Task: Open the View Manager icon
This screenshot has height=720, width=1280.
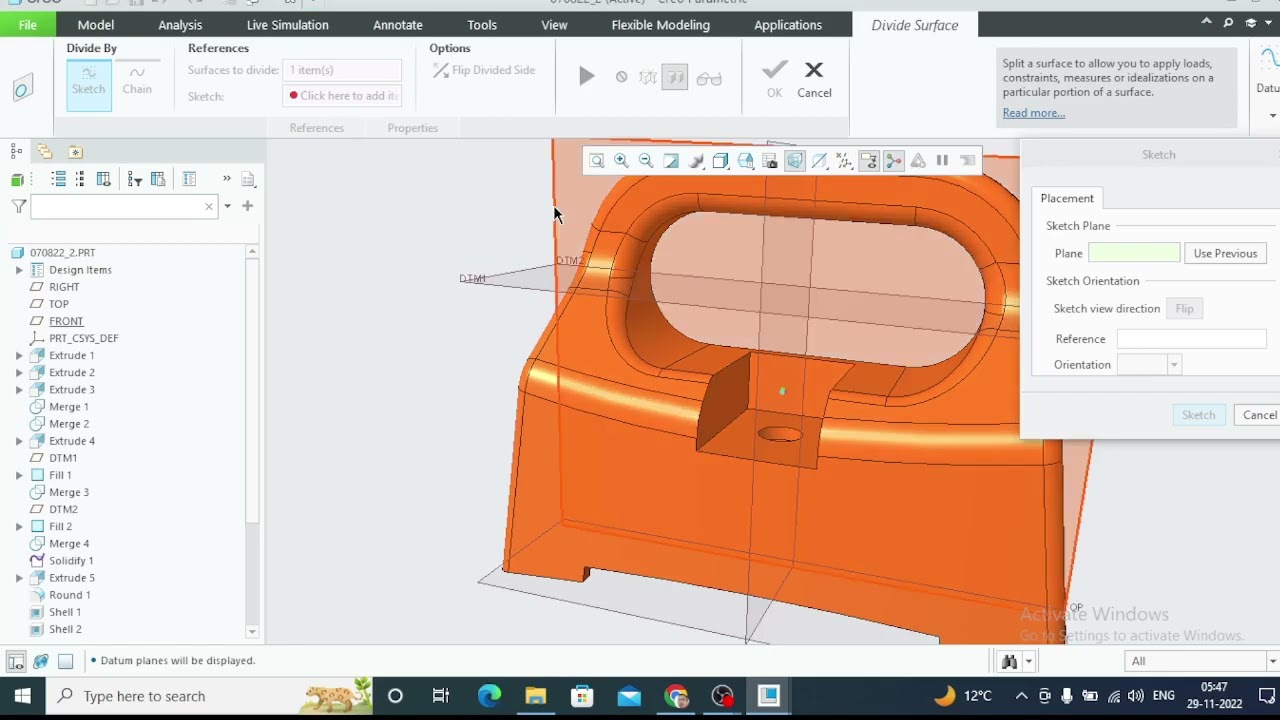Action: 770,161
